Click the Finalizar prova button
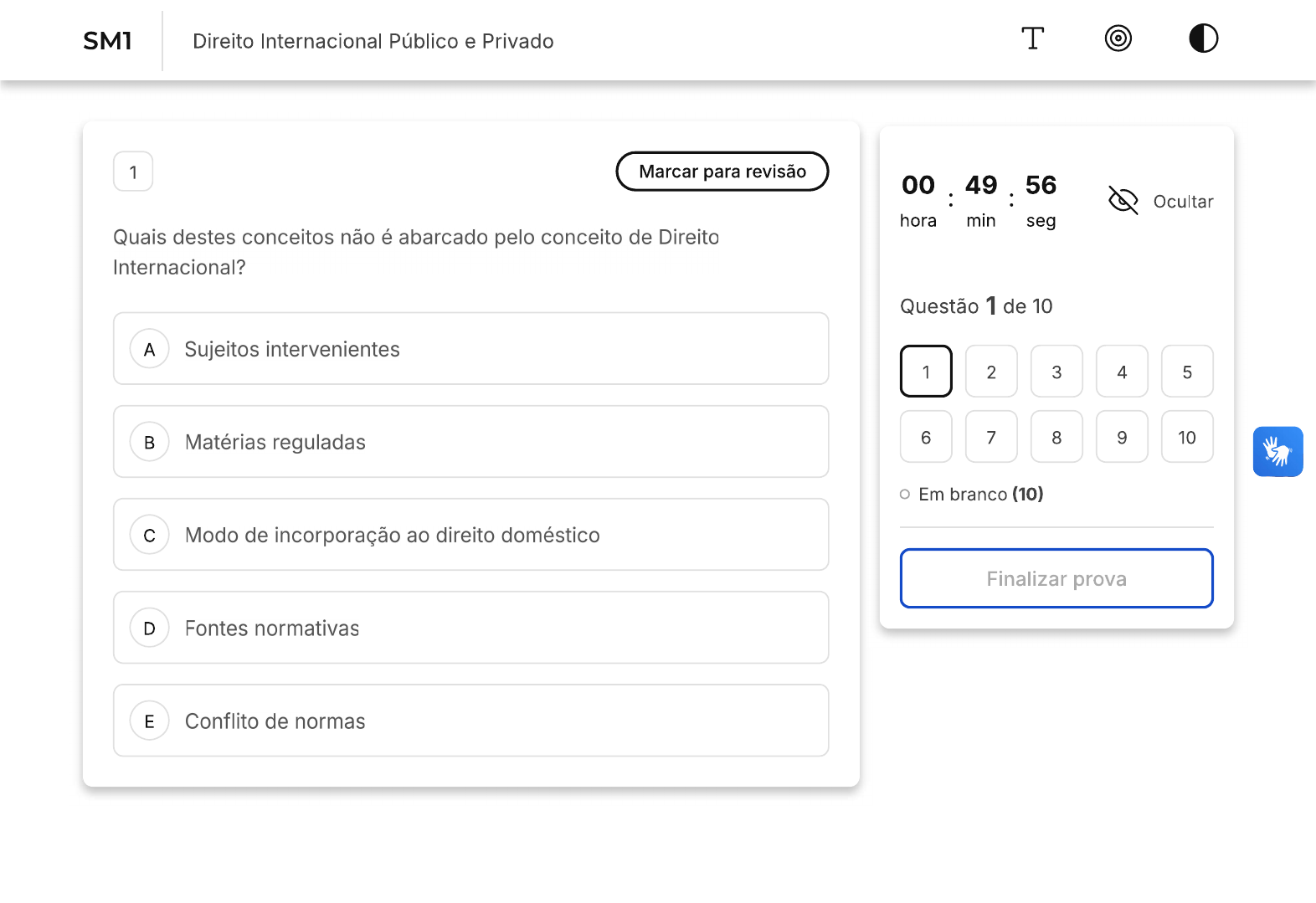 pyautogui.click(x=1056, y=578)
